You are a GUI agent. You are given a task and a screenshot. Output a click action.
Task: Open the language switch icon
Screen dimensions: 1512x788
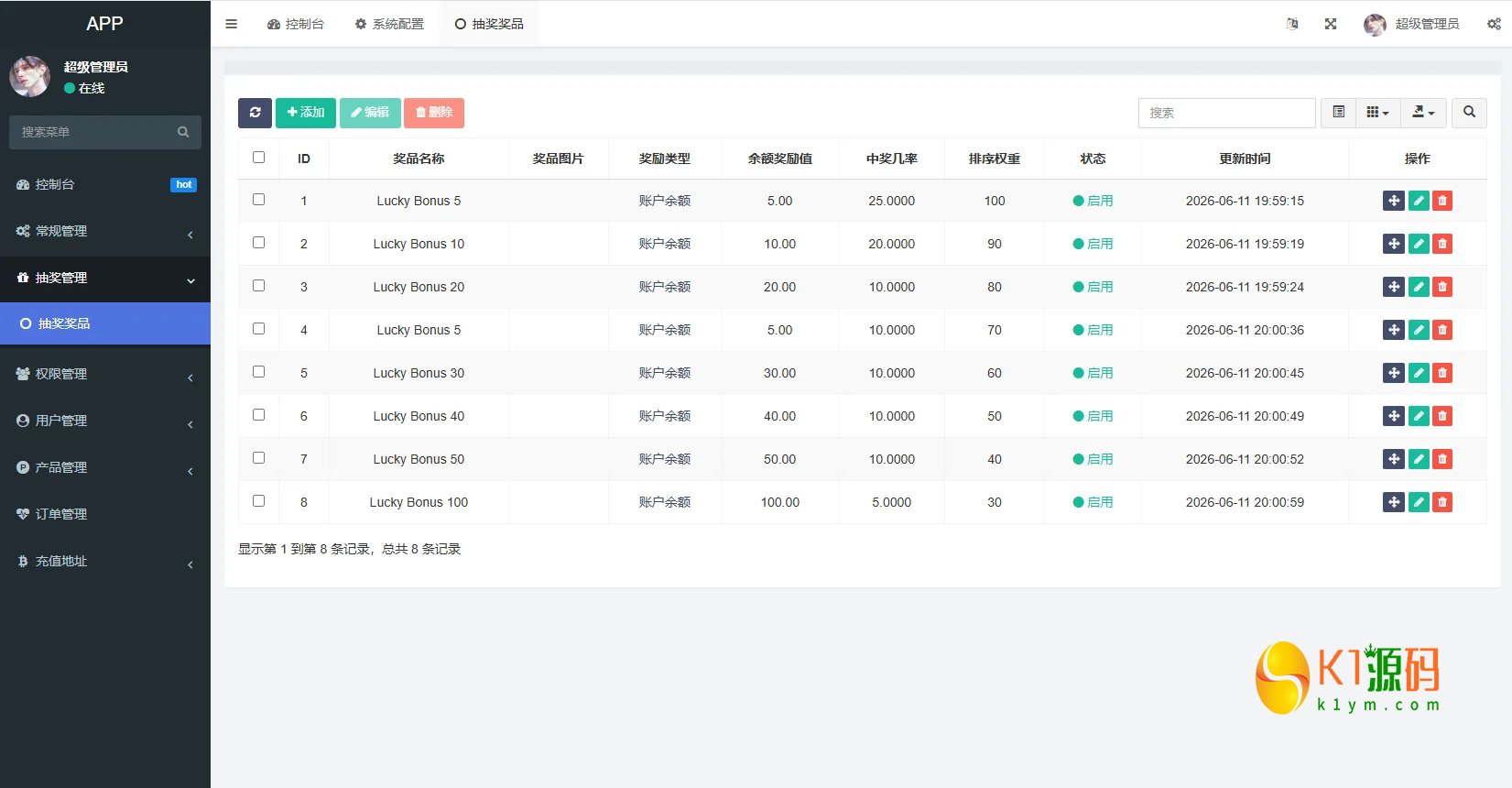click(1292, 24)
